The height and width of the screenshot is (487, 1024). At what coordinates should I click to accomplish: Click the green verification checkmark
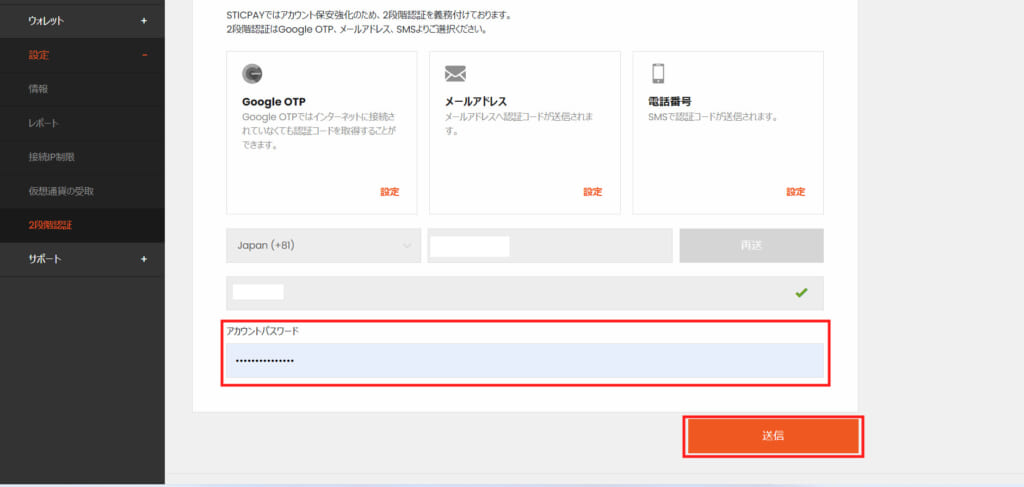coord(801,293)
